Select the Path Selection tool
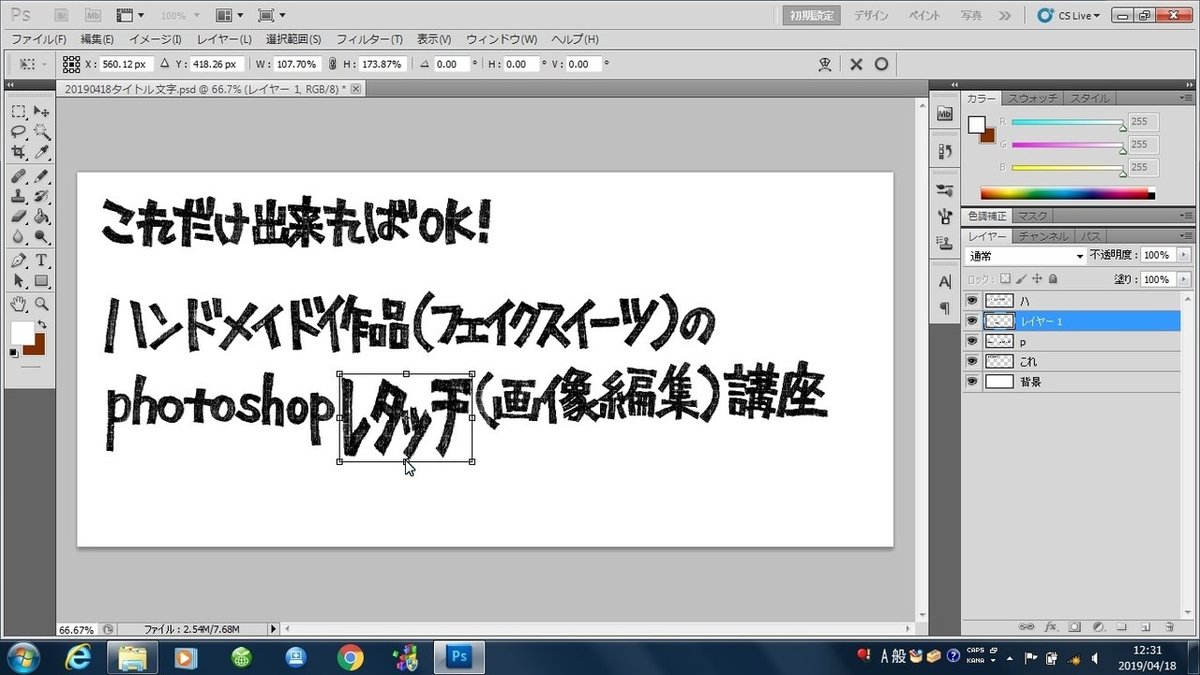The height and width of the screenshot is (675, 1200). 18,281
